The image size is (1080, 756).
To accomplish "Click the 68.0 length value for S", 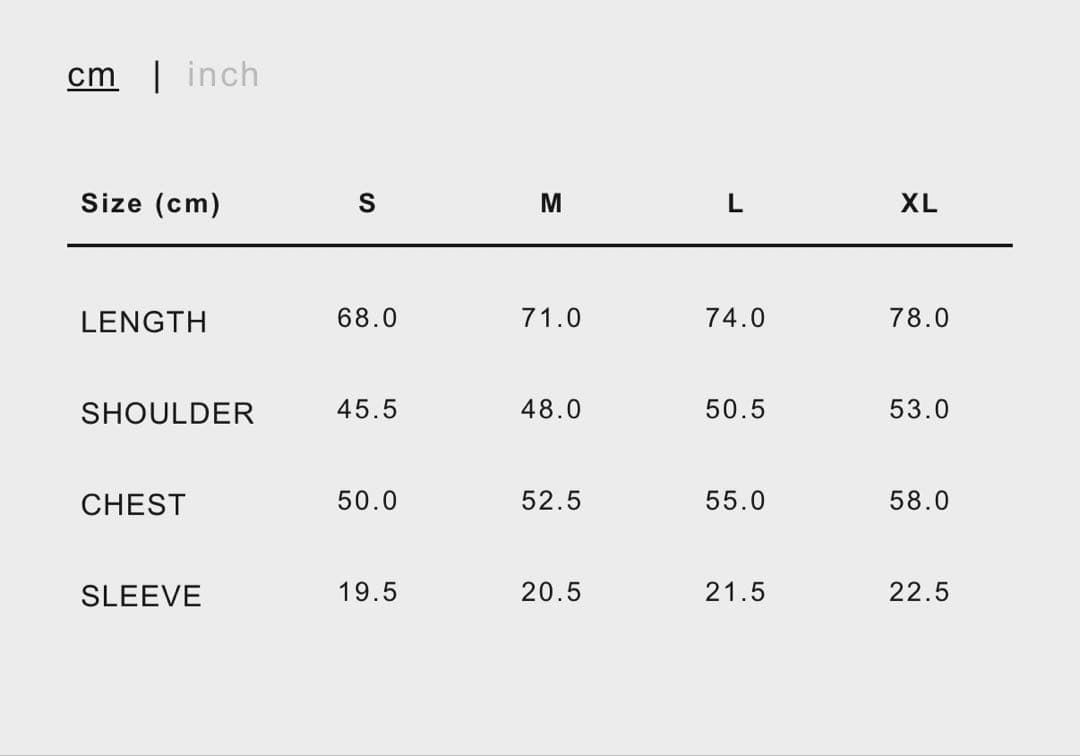I will pos(367,318).
